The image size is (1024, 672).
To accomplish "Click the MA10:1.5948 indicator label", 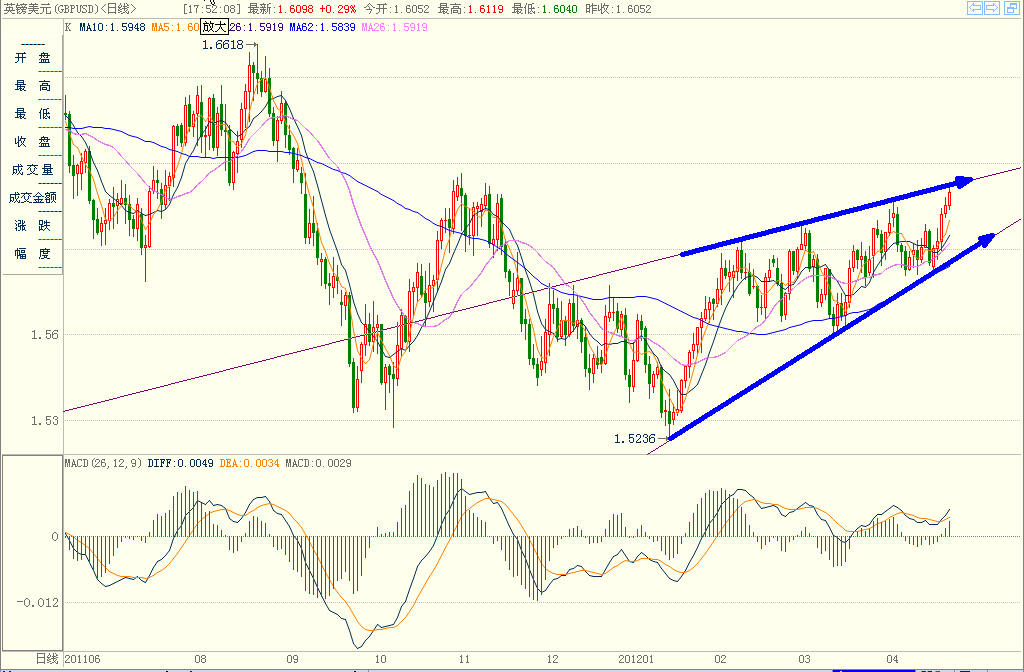I will [112, 27].
